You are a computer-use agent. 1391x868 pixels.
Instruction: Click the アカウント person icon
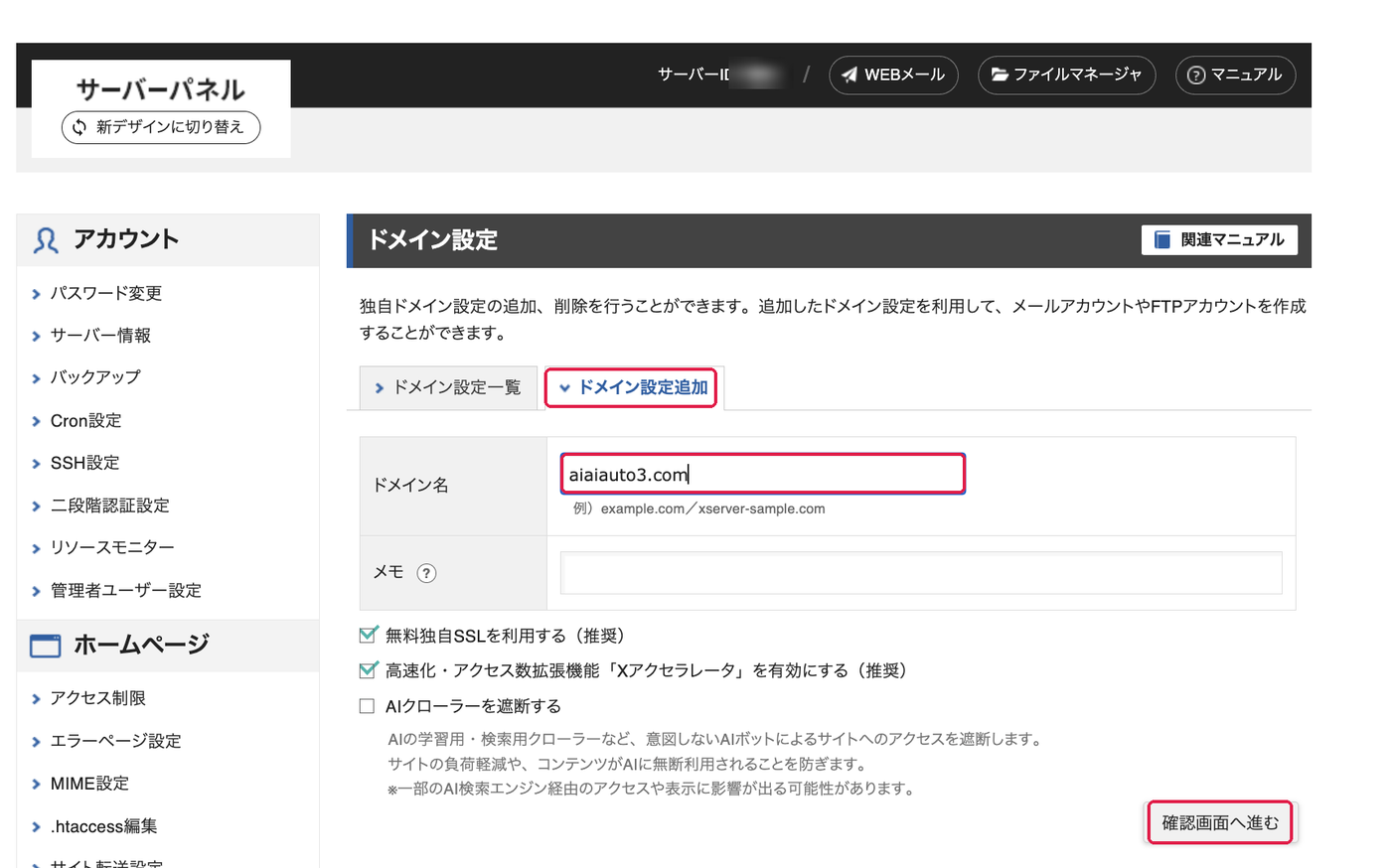click(x=46, y=240)
